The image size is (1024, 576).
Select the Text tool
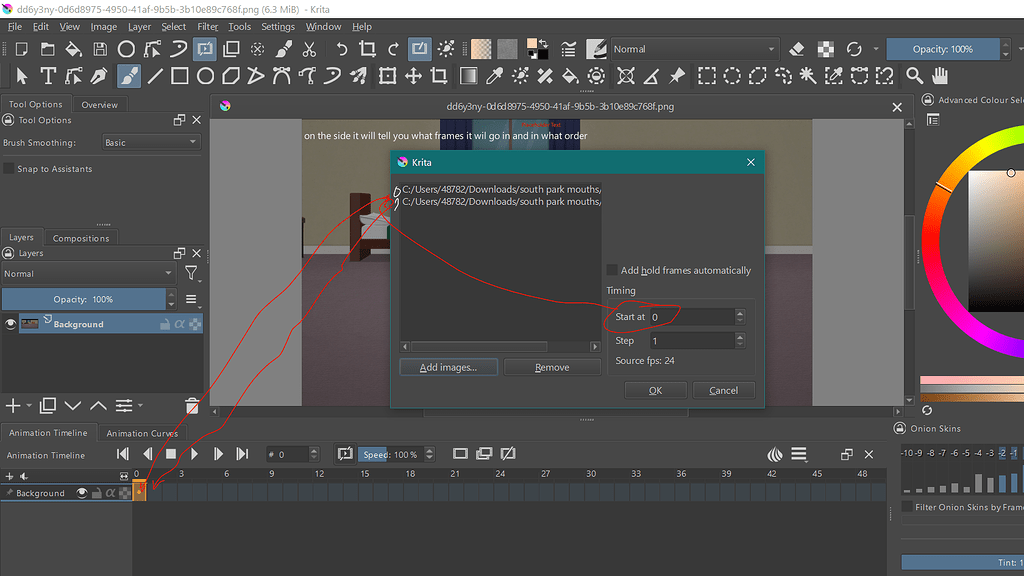click(x=48, y=75)
